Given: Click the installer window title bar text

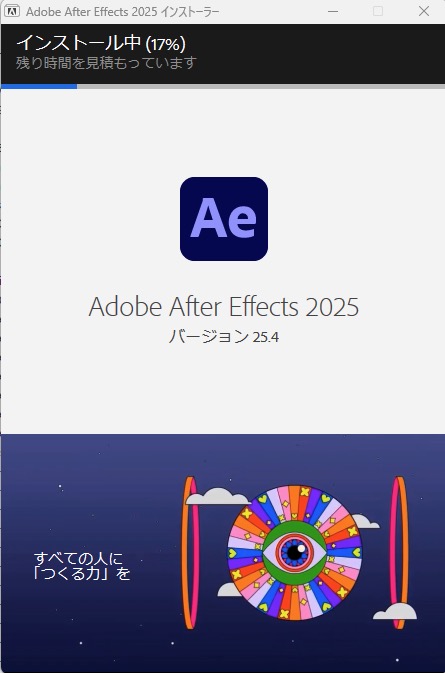Looking at the screenshot, I should tap(122, 12).
